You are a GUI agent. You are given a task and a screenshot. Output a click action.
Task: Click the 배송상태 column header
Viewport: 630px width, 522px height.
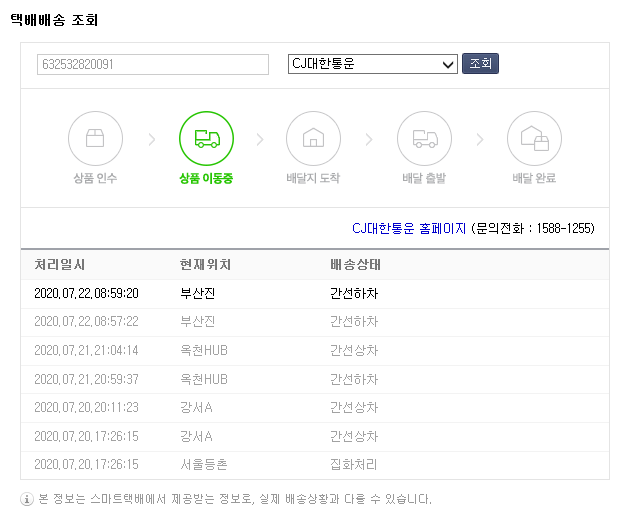[355, 265]
